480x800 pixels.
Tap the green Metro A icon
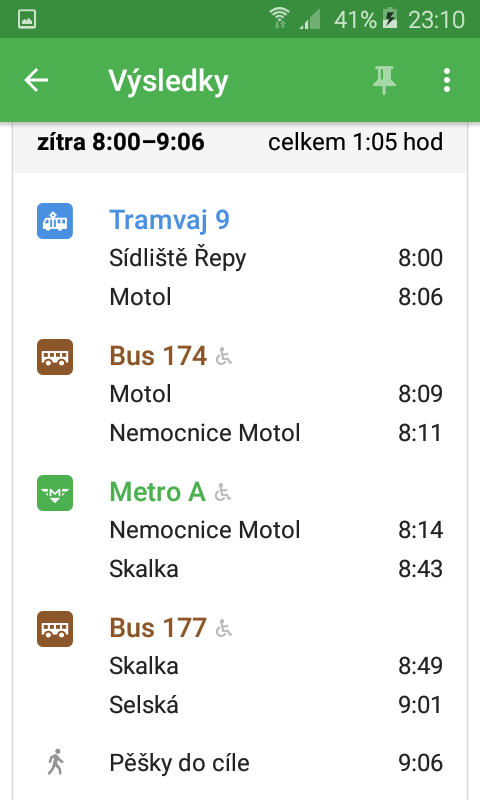(x=55, y=493)
